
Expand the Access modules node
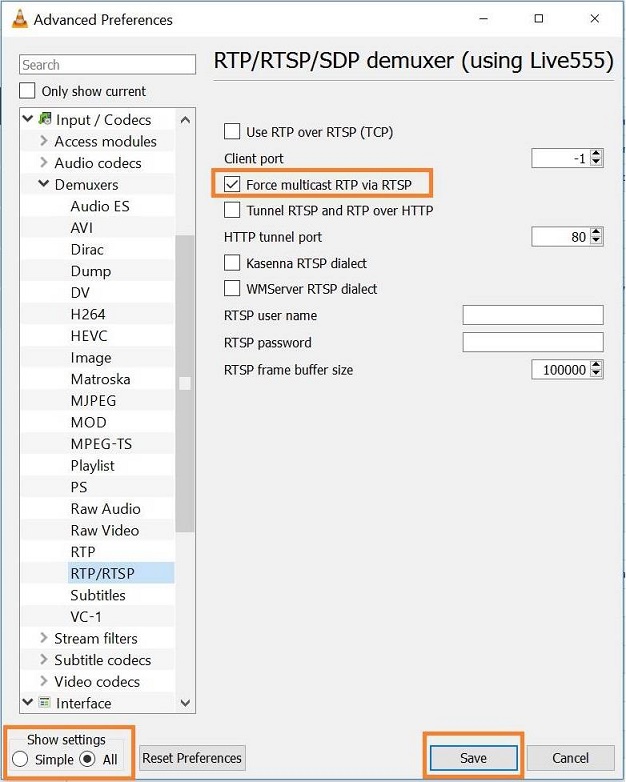click(44, 142)
